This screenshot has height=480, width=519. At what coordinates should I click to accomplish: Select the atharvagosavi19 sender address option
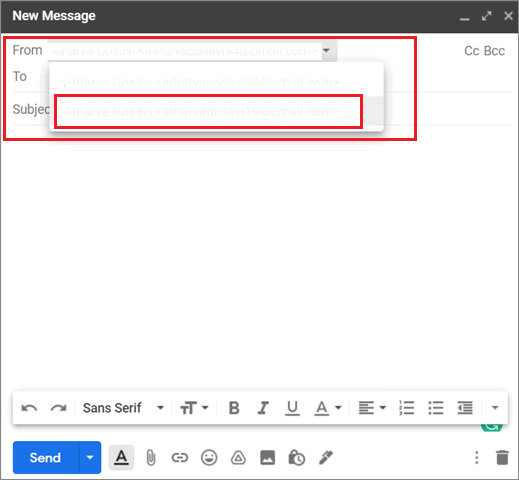pos(208,111)
